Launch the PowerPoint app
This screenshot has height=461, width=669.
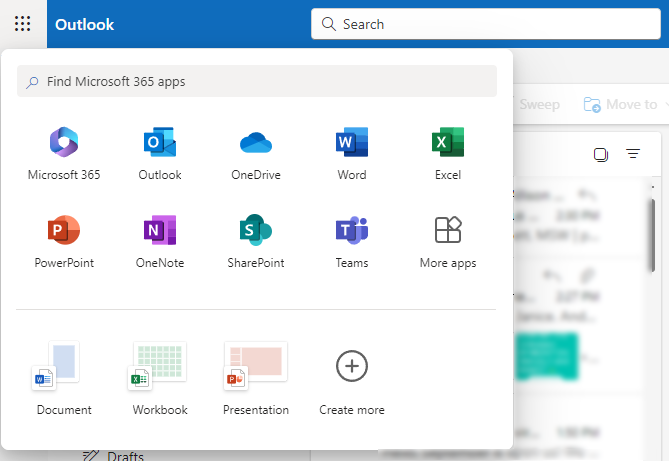tap(64, 242)
